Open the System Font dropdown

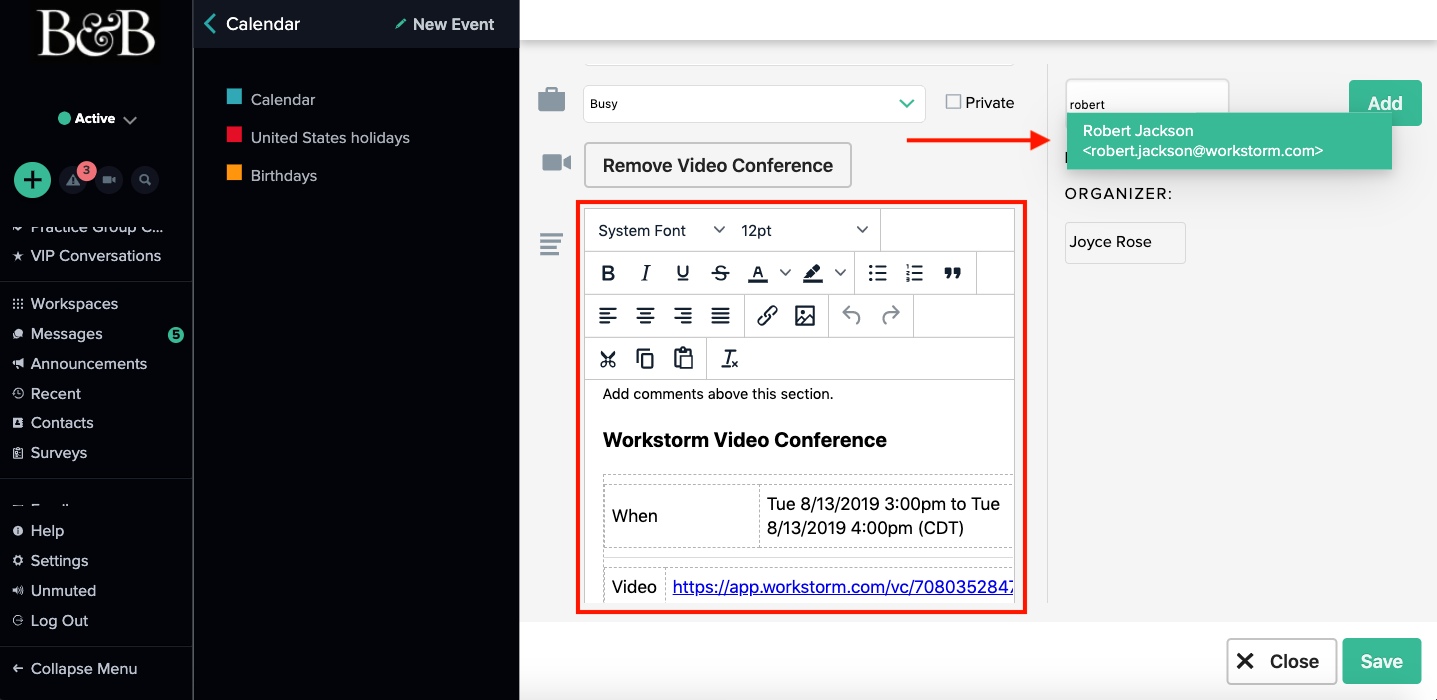[x=661, y=230]
